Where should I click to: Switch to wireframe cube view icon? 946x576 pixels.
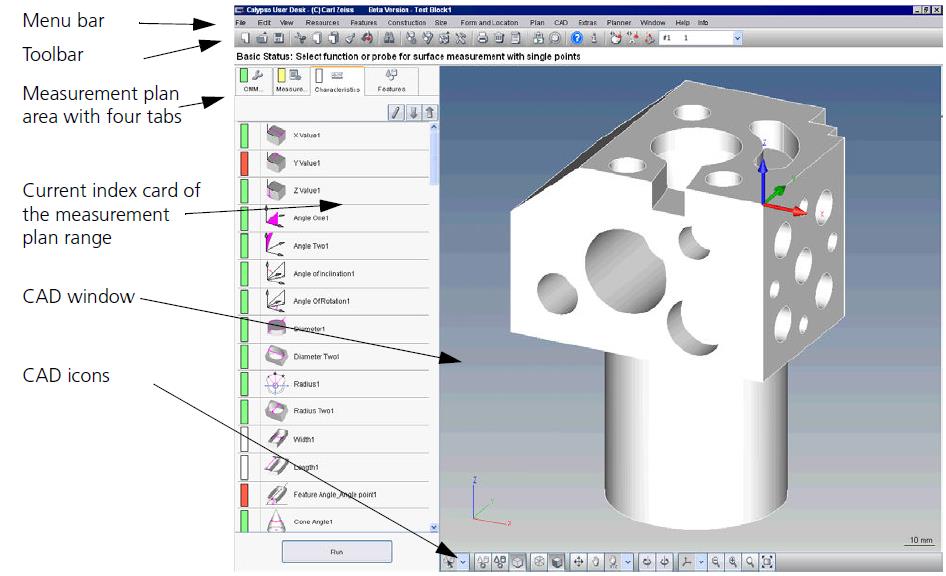(x=539, y=562)
